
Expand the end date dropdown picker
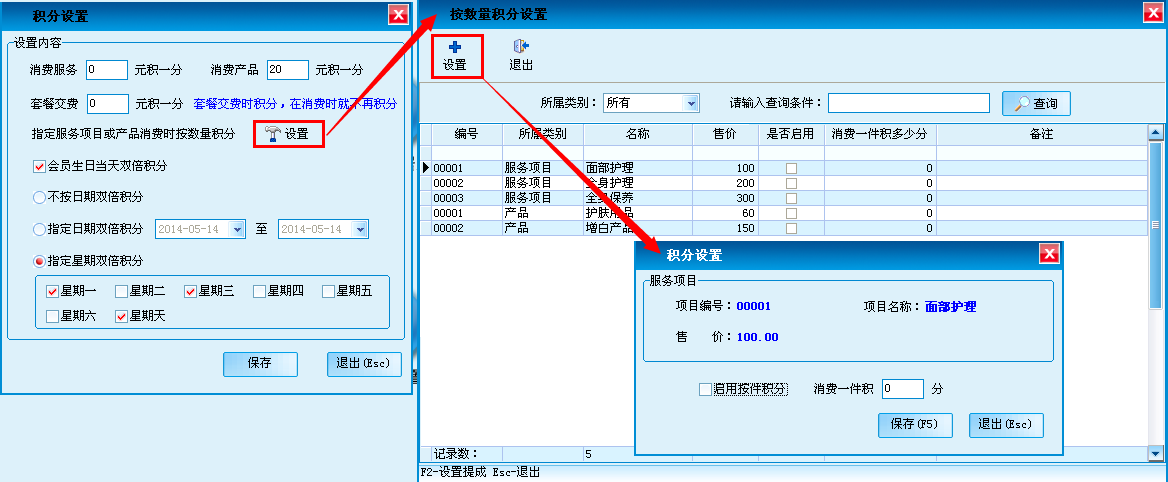click(x=360, y=229)
